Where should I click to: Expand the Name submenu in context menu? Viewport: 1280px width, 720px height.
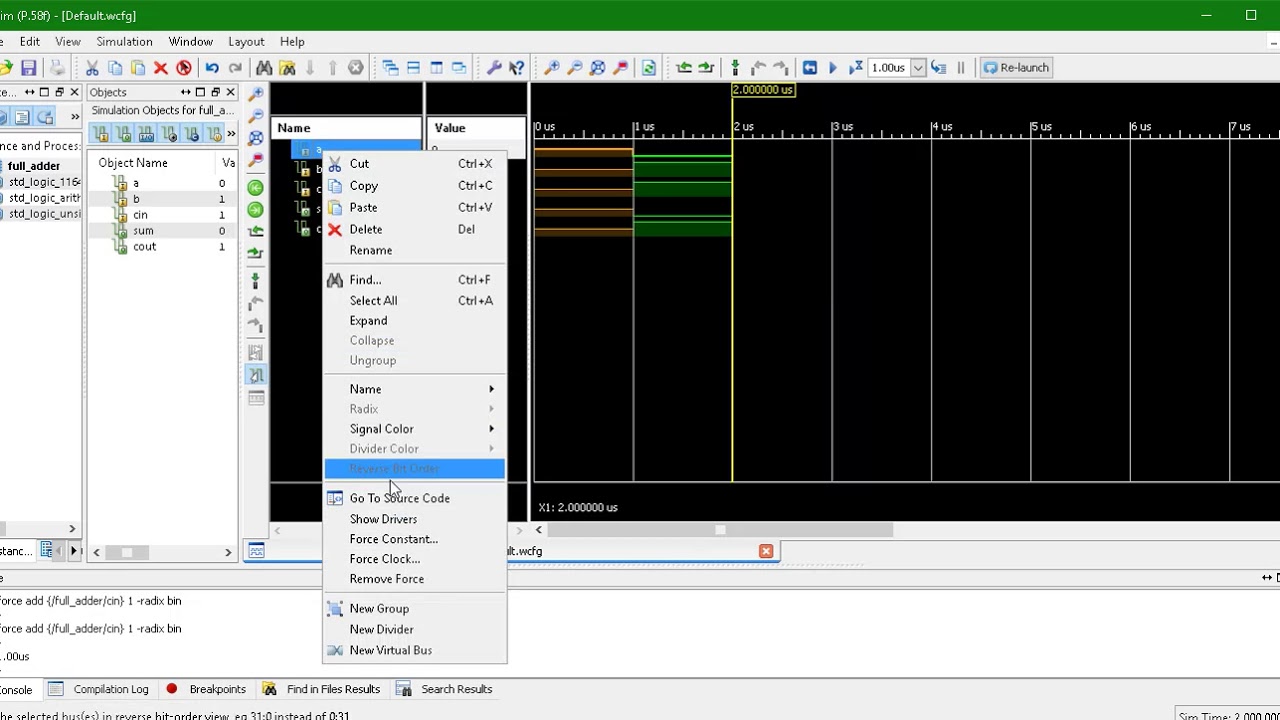click(x=415, y=389)
